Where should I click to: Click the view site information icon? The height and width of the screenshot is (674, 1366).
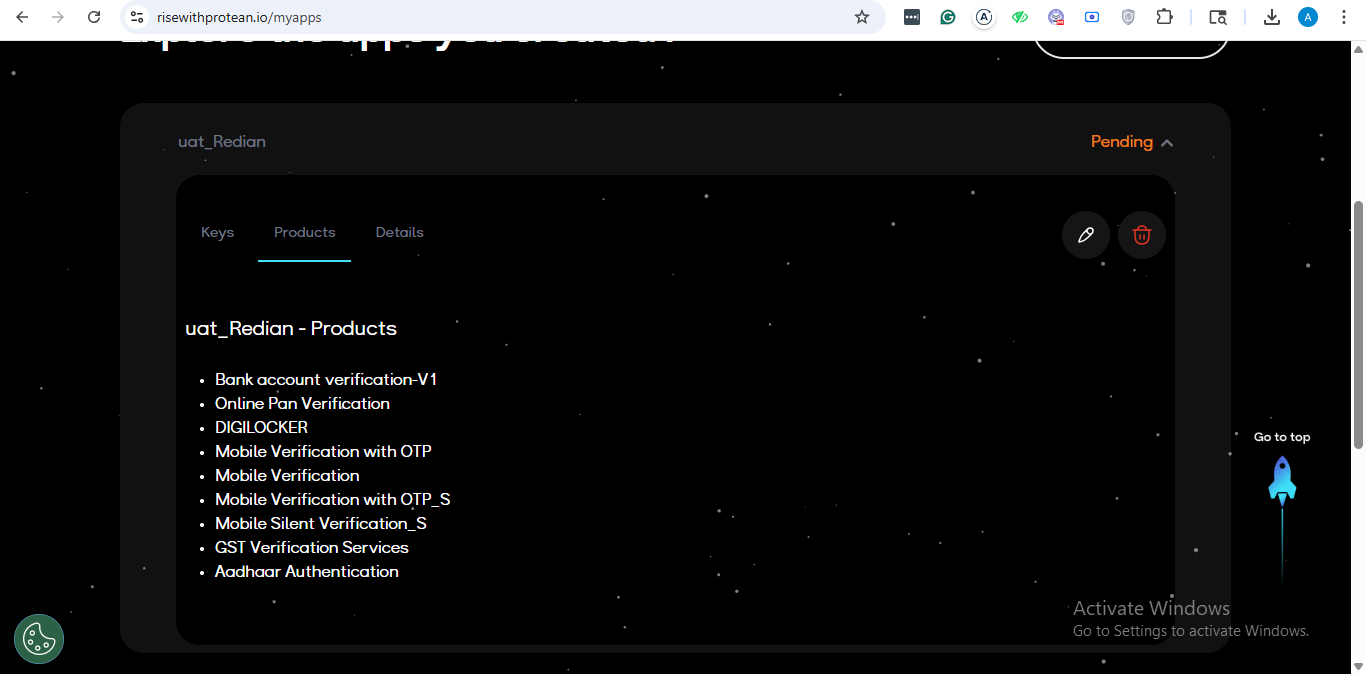[x=138, y=17]
